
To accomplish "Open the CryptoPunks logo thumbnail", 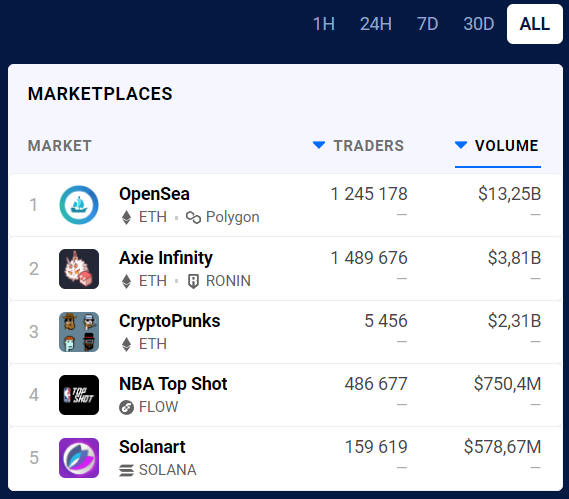I will point(79,332).
